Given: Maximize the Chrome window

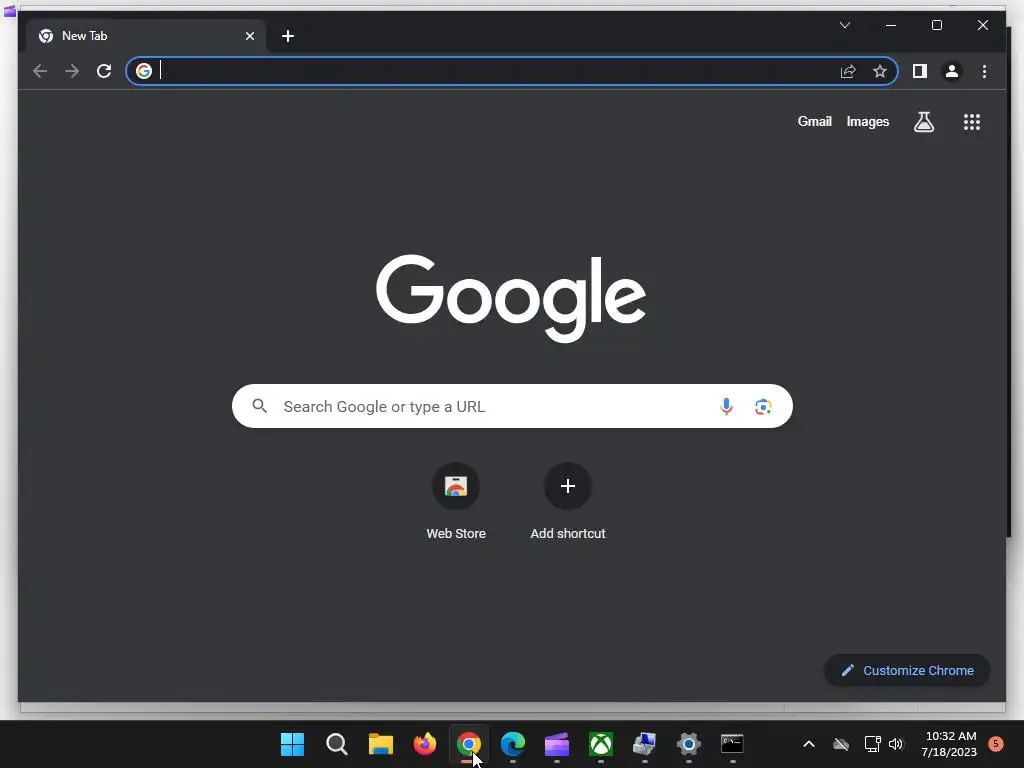Looking at the screenshot, I should (x=936, y=25).
